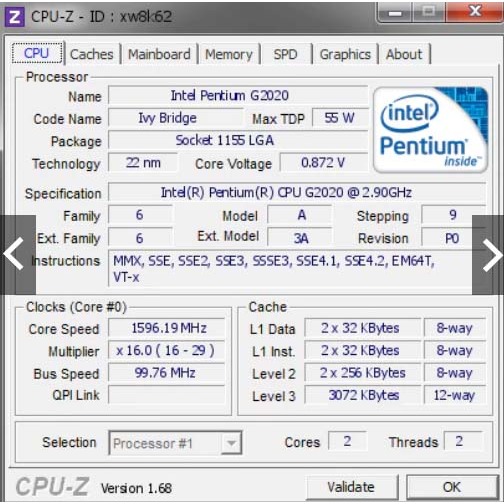This screenshot has width=504, height=504.
Task: Click the Level 2 associativity 8-way
Action: point(455,373)
